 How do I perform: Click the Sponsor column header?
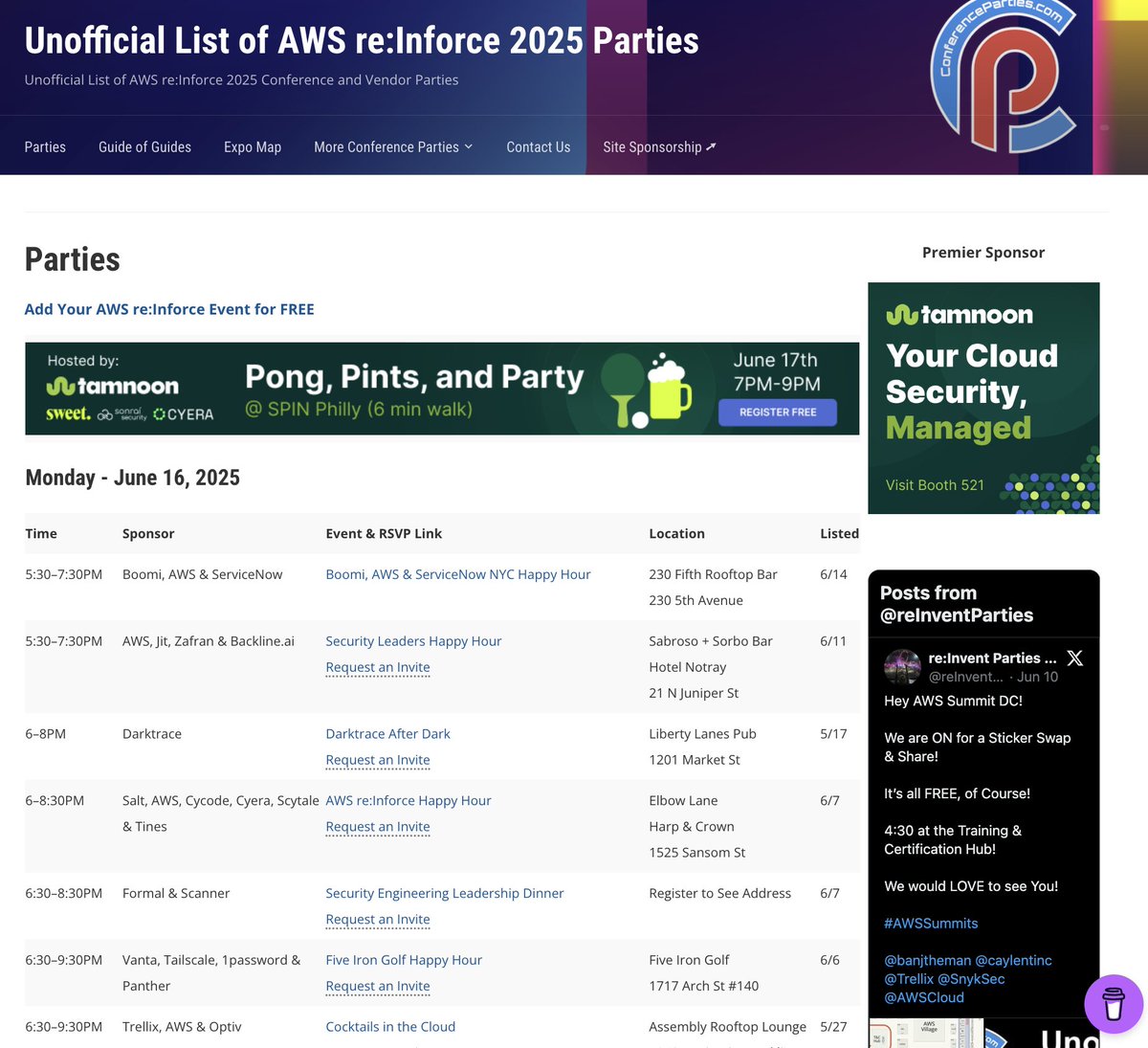click(x=148, y=534)
